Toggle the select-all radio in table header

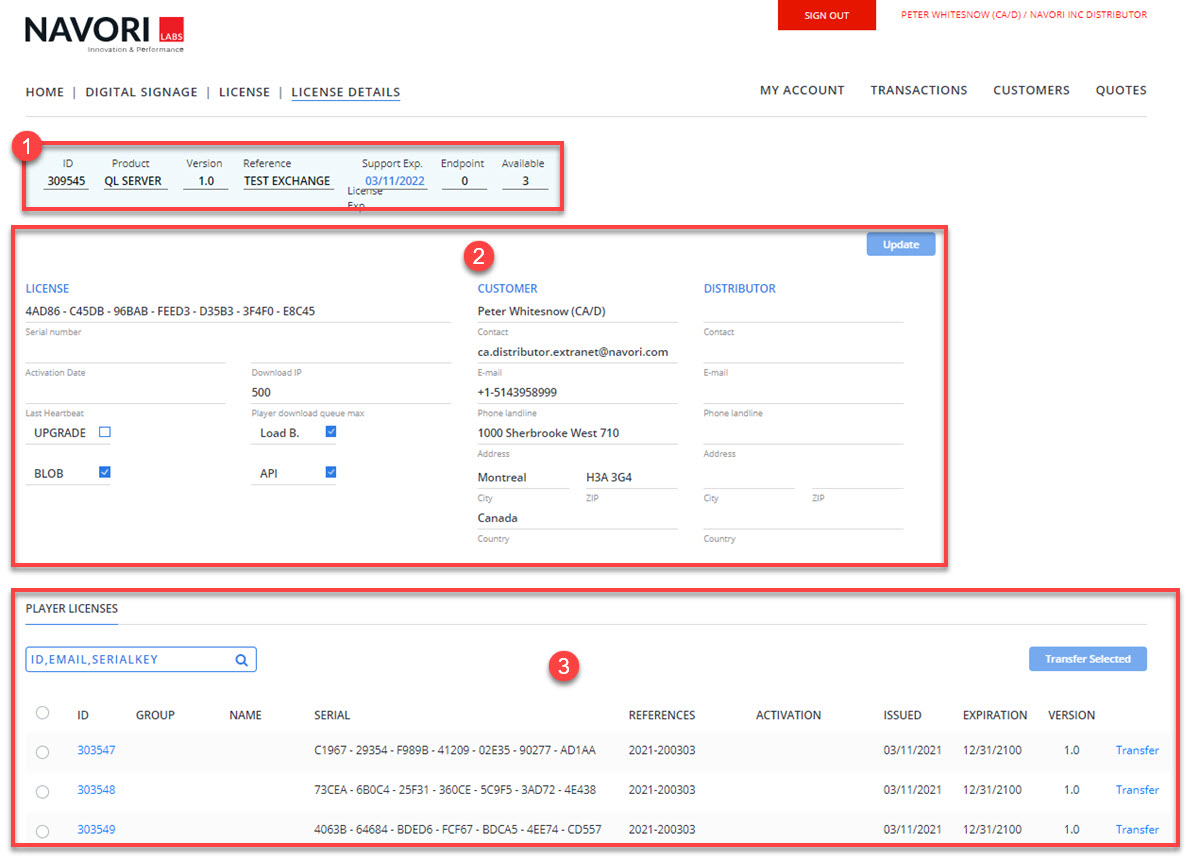[x=42, y=713]
